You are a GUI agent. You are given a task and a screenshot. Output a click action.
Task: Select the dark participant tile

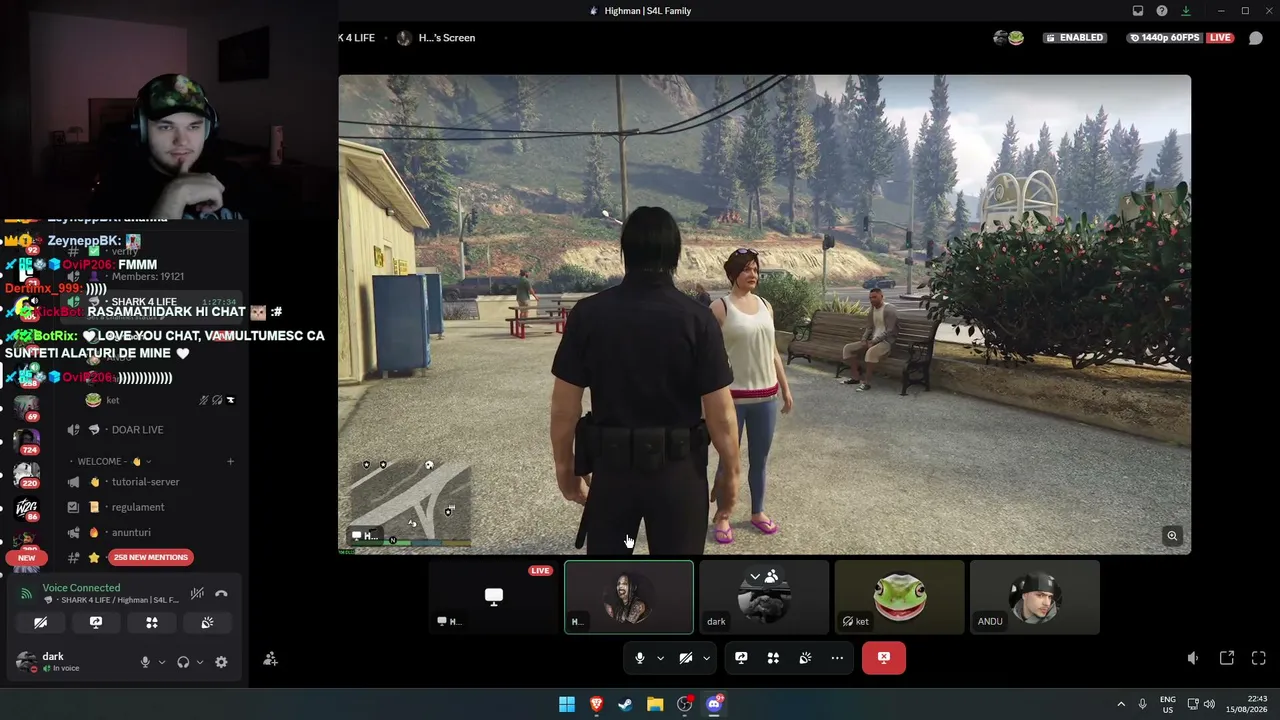[764, 597]
